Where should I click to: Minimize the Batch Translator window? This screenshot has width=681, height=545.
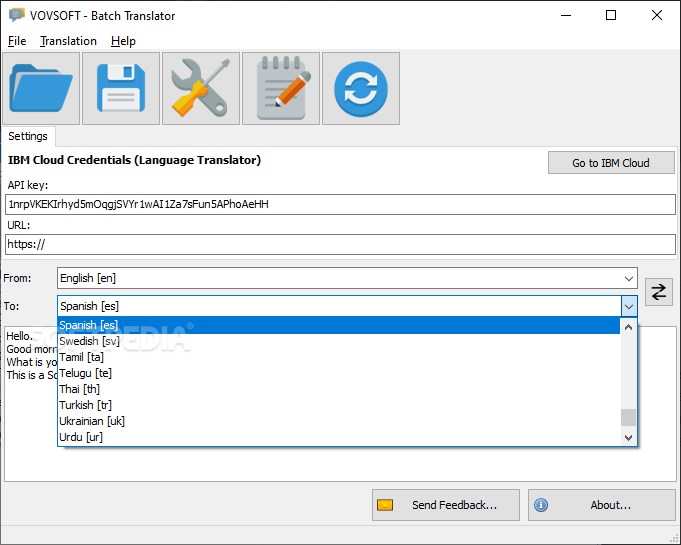[565, 15]
